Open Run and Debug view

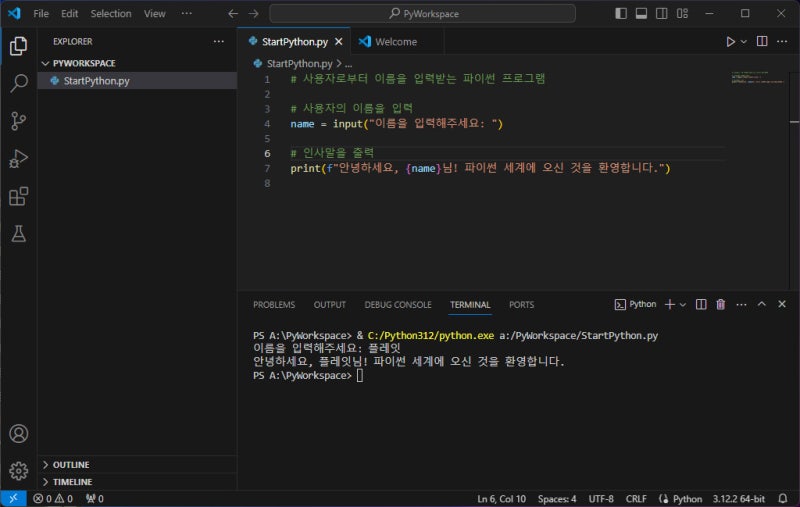click(x=19, y=159)
